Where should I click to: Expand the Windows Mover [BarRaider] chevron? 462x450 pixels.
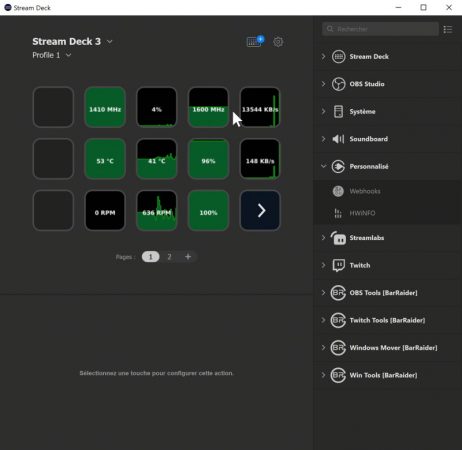click(323, 348)
